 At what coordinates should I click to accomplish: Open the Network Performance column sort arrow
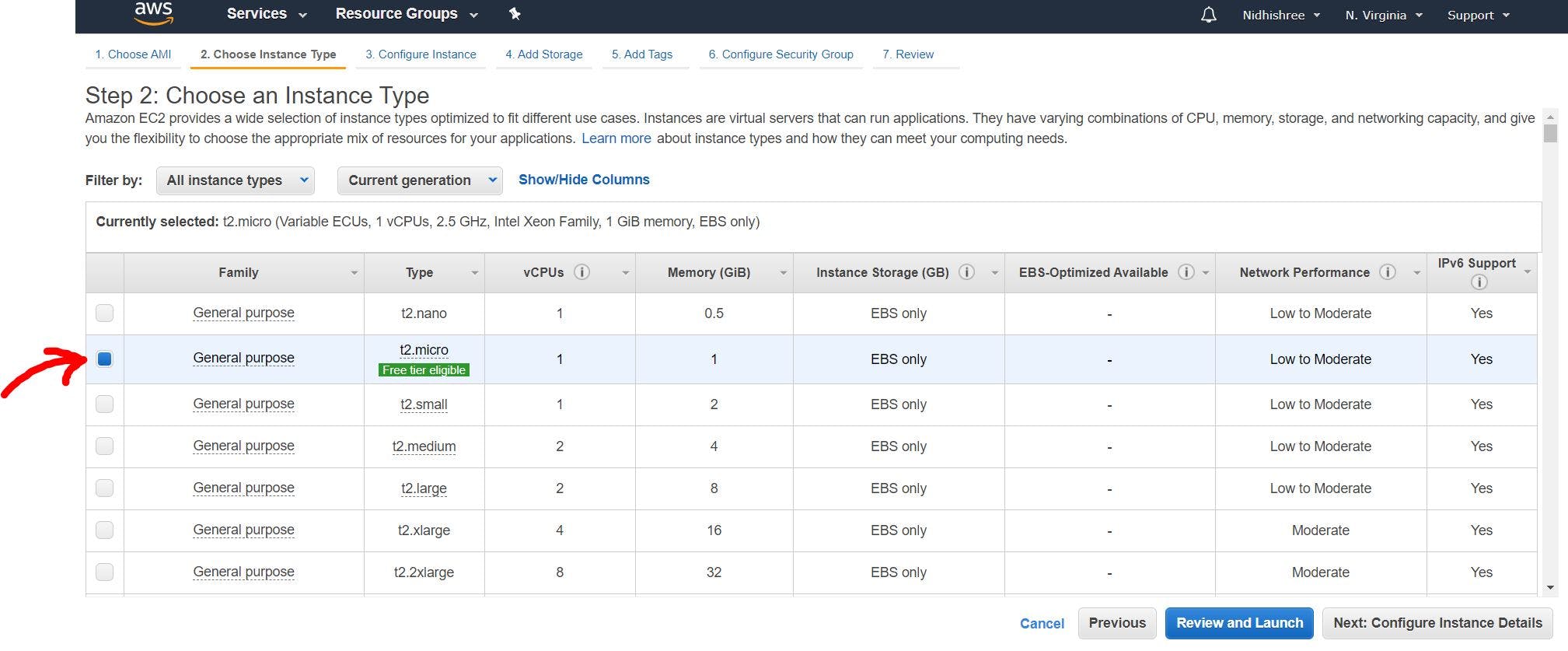(x=1416, y=273)
